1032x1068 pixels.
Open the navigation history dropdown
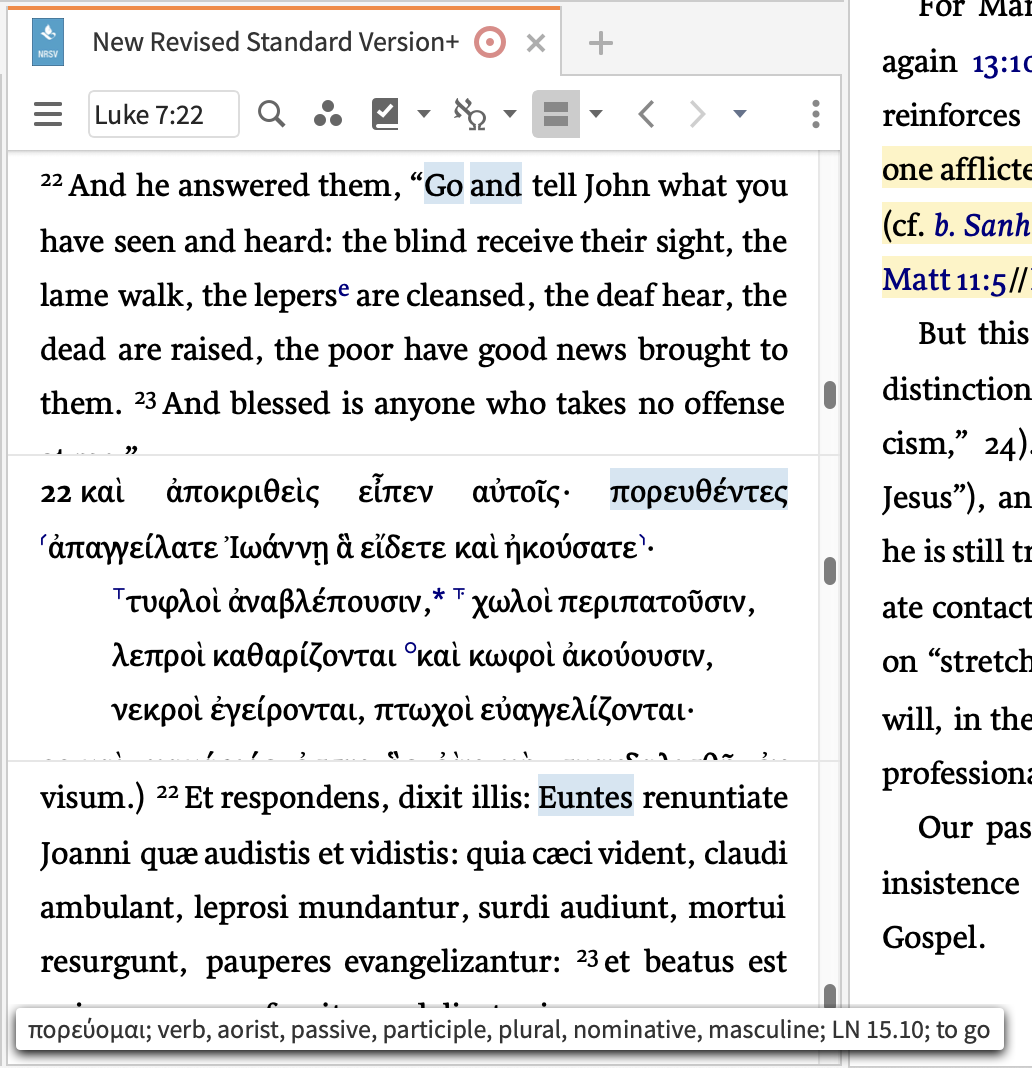pyautogui.click(x=740, y=114)
